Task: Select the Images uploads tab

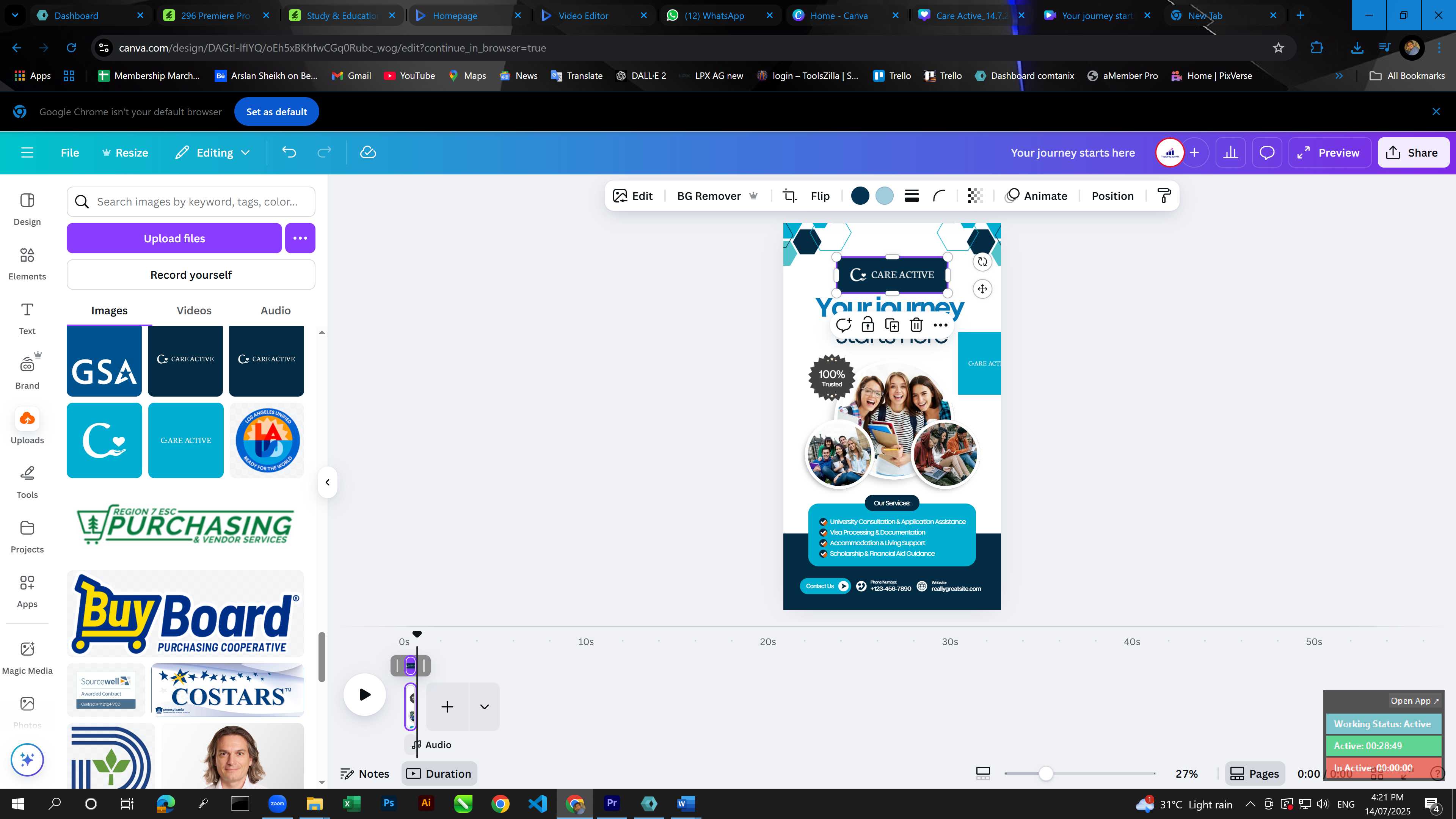Action: (x=109, y=310)
